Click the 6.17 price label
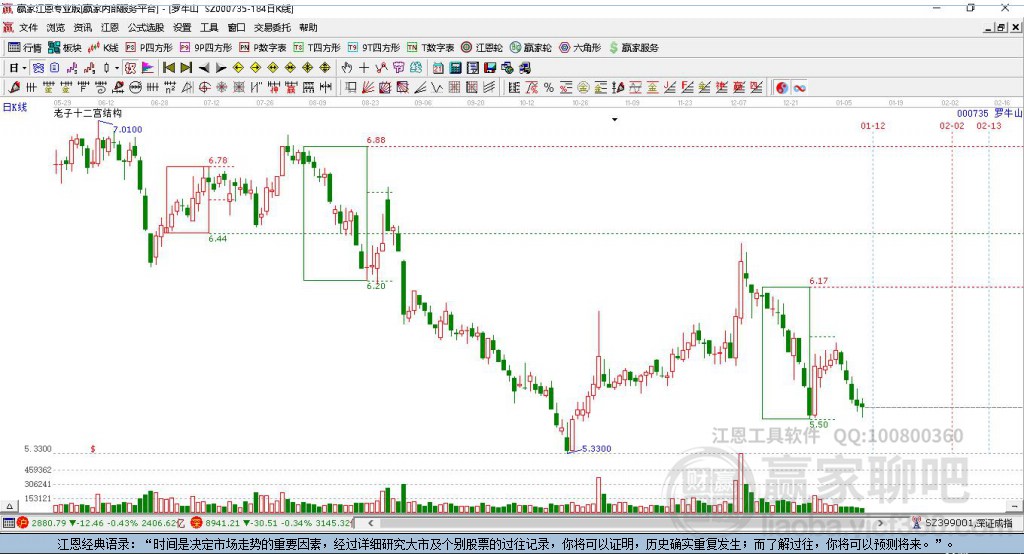The width and height of the screenshot is (1024, 554). pos(818,281)
